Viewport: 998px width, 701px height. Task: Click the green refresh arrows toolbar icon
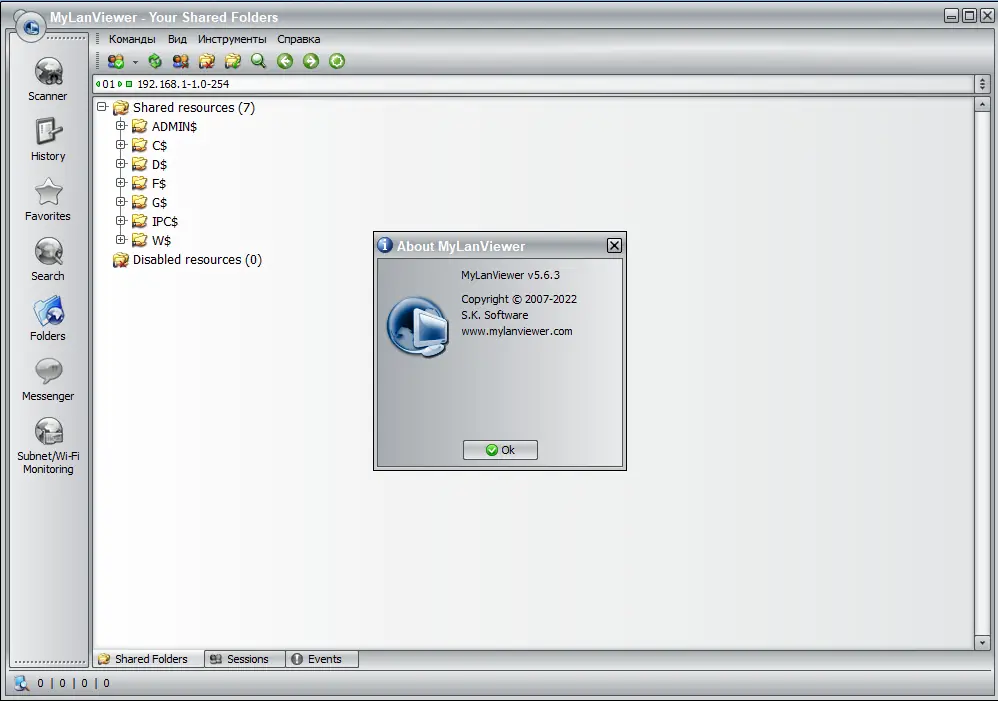coord(155,61)
